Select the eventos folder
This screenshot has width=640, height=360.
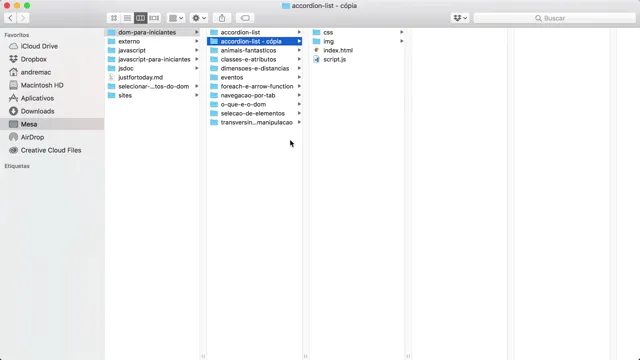tap(255, 77)
